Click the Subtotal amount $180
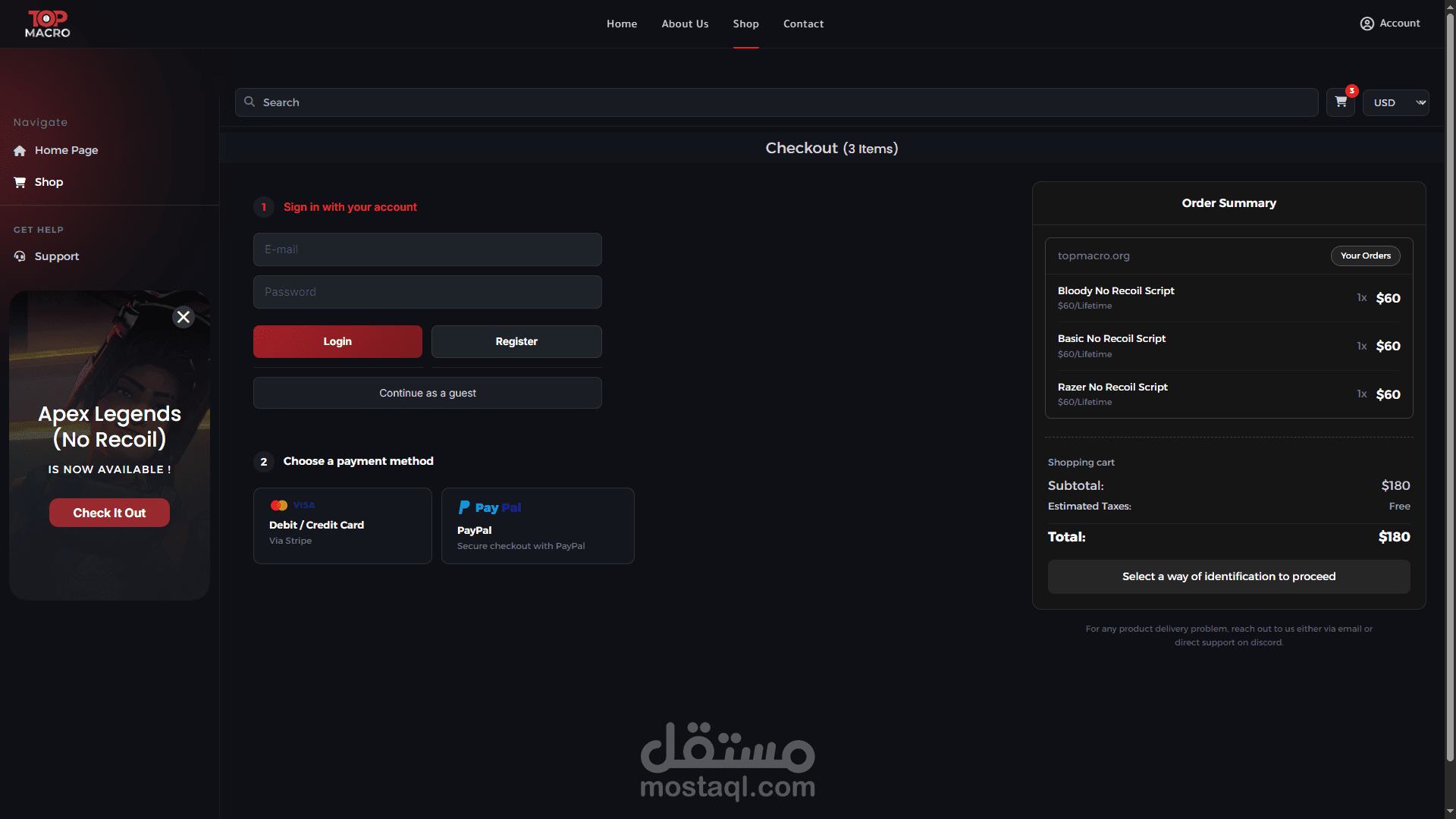This screenshot has width=1456, height=819. pyautogui.click(x=1395, y=485)
